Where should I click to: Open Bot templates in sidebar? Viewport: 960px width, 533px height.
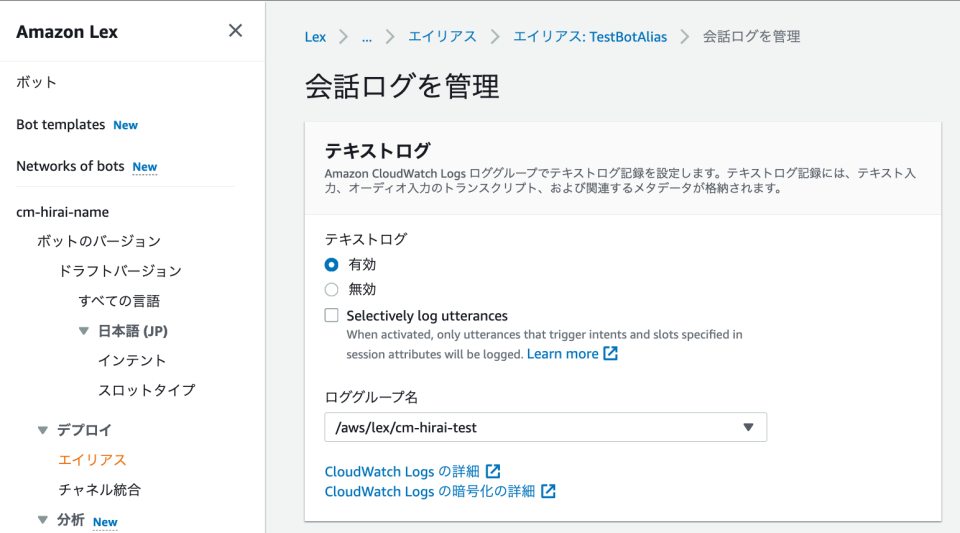click(61, 124)
